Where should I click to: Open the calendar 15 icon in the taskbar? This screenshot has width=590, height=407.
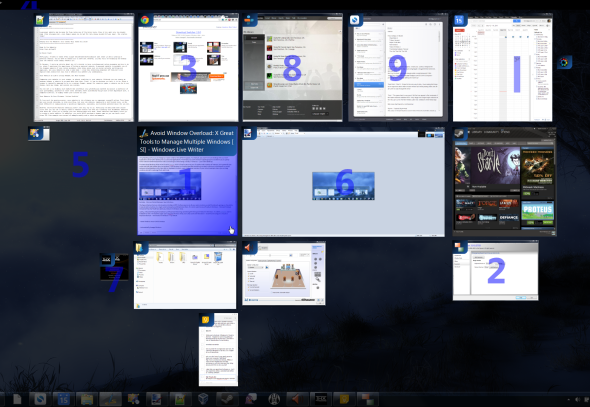[x=64, y=399]
